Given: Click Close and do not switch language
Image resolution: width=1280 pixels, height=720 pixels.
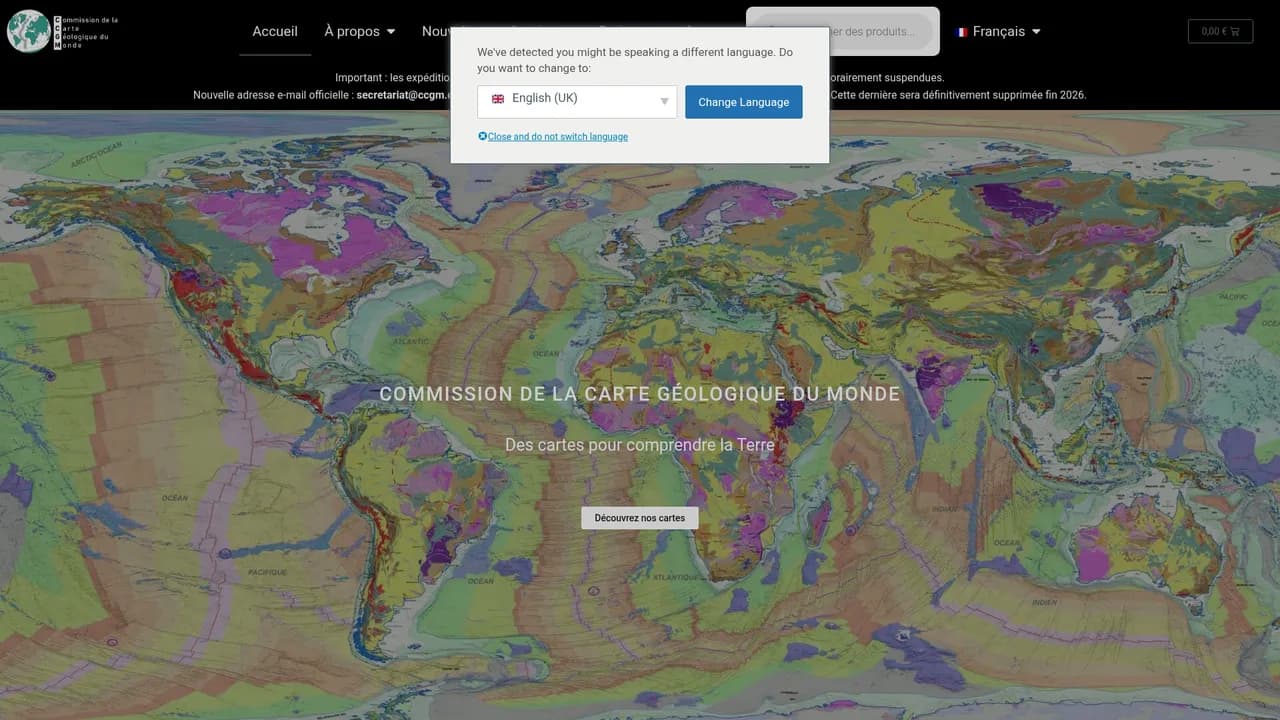Looking at the screenshot, I should pos(553,137).
